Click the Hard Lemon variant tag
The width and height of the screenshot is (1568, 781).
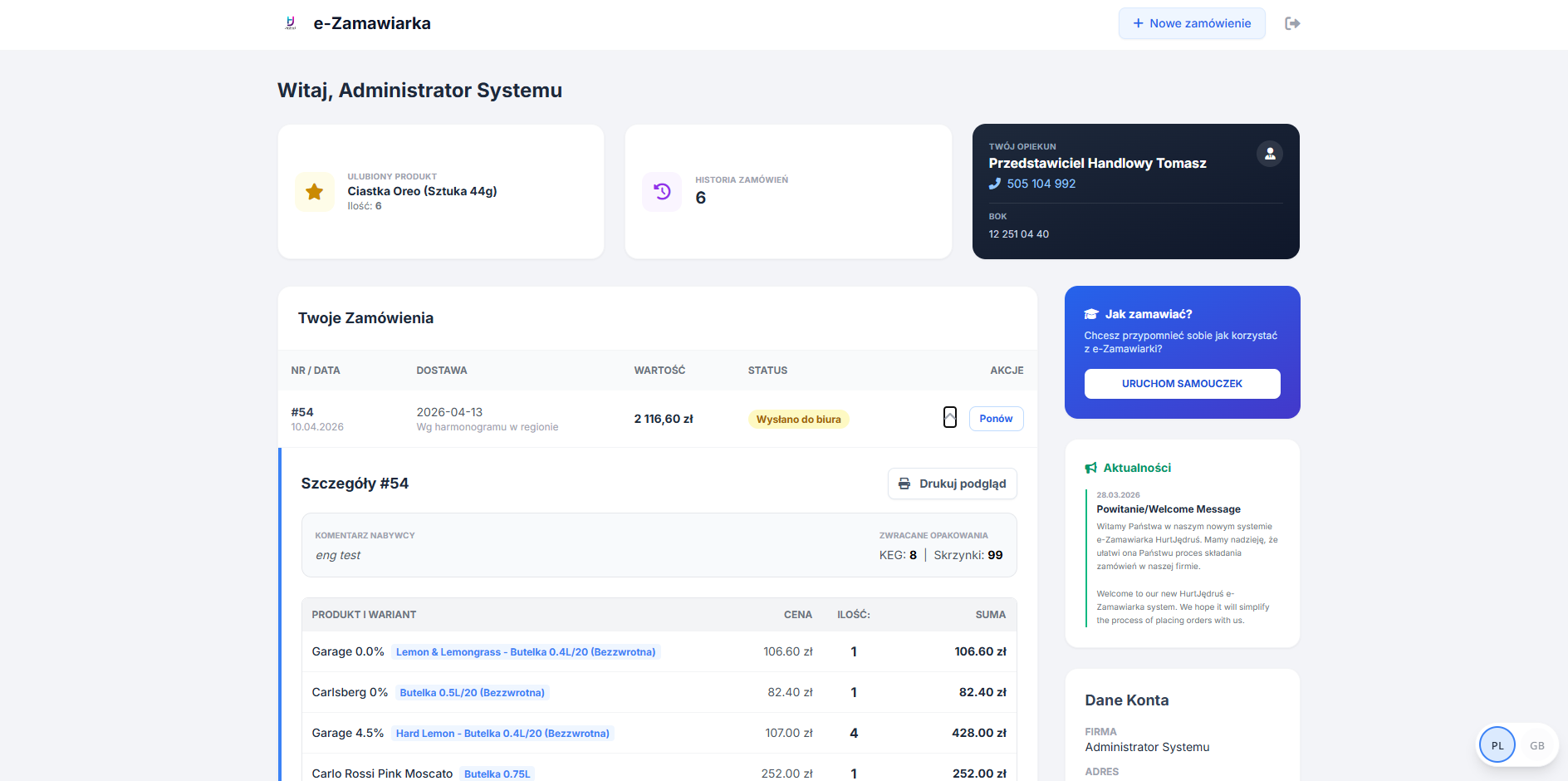502,734
